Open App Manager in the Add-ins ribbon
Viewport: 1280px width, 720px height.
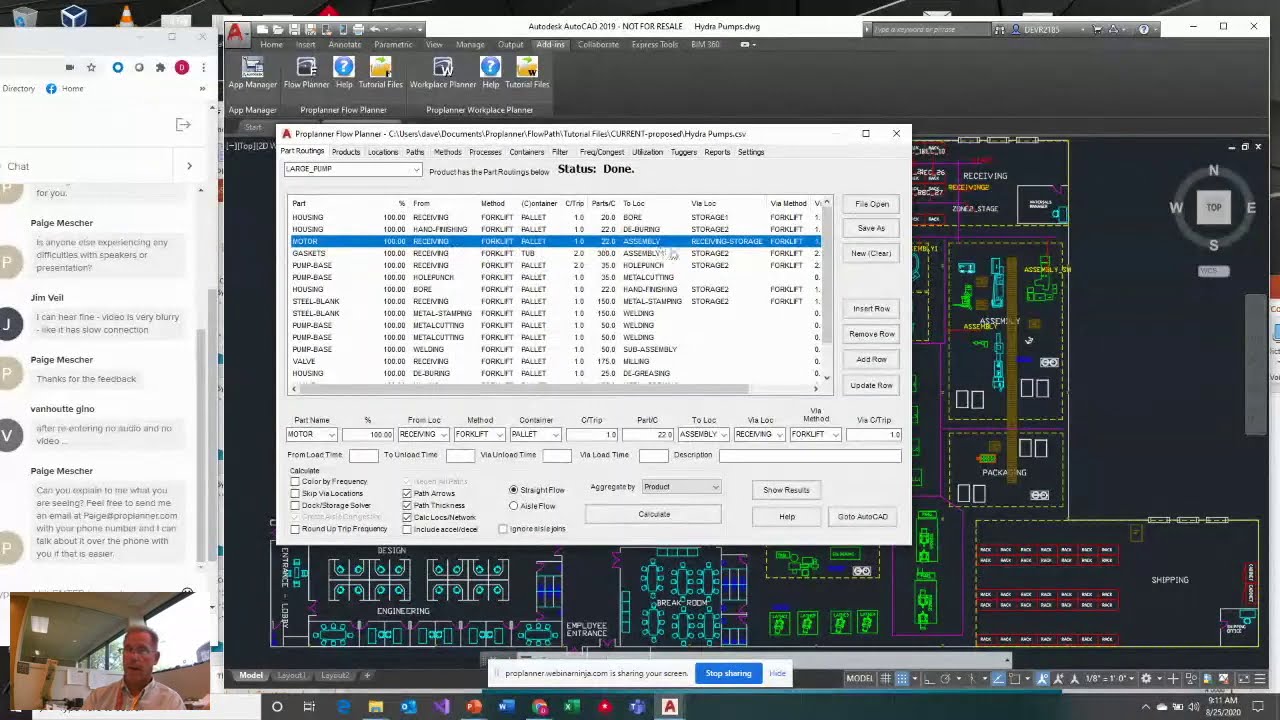coord(252,73)
